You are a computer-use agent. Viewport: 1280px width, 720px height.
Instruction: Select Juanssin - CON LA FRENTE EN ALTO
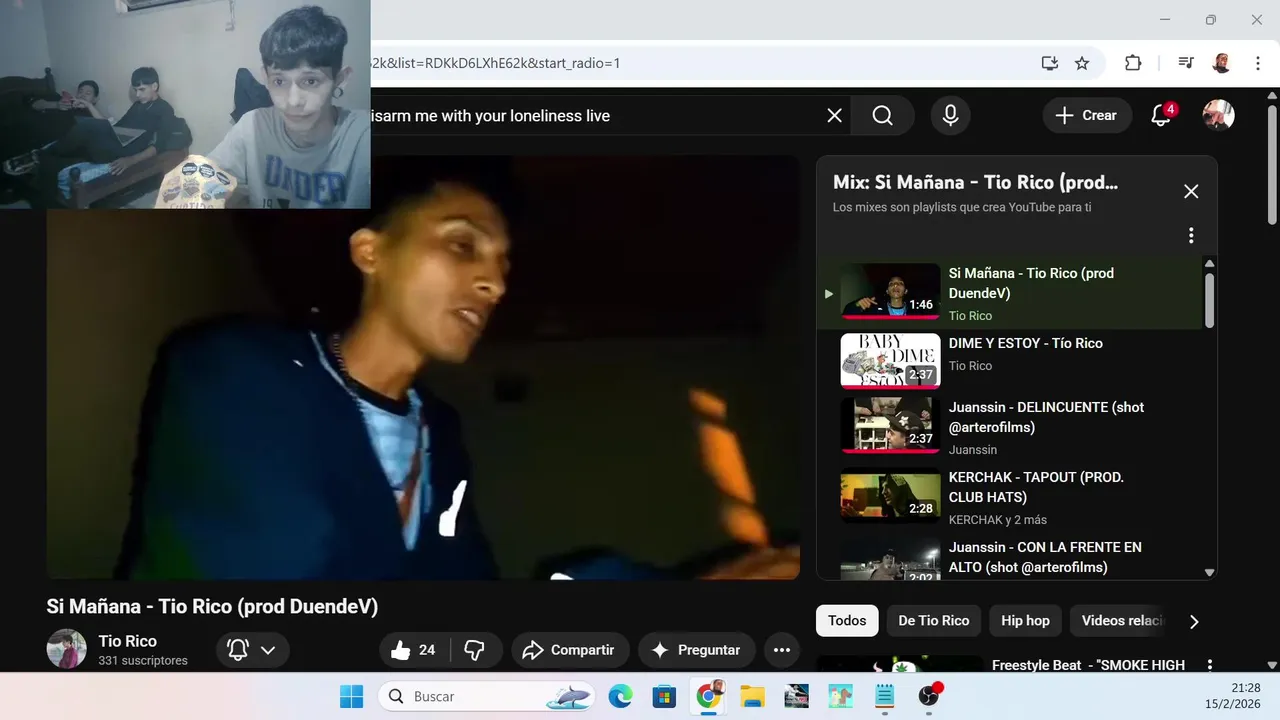1045,557
